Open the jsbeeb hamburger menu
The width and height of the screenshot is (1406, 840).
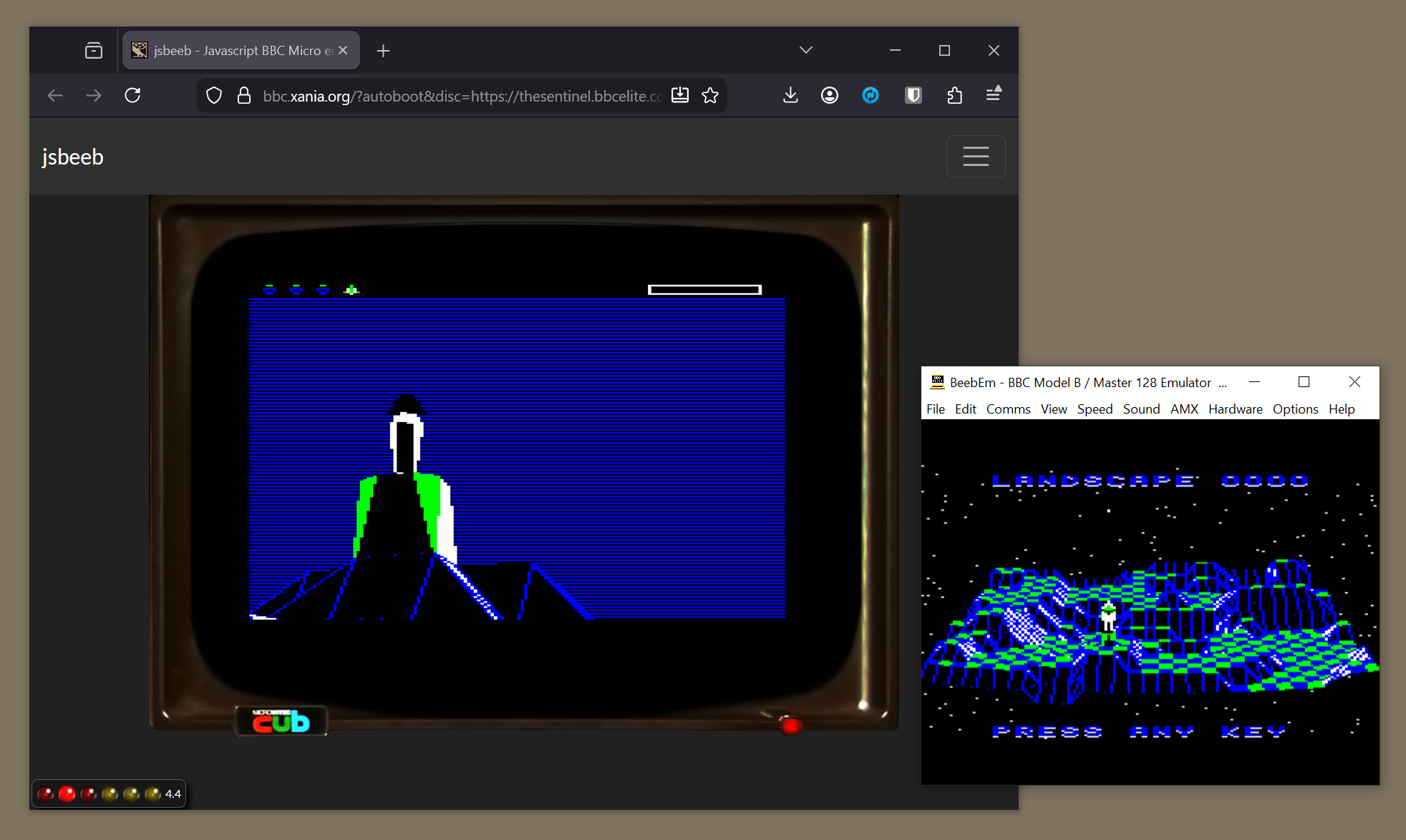point(976,156)
